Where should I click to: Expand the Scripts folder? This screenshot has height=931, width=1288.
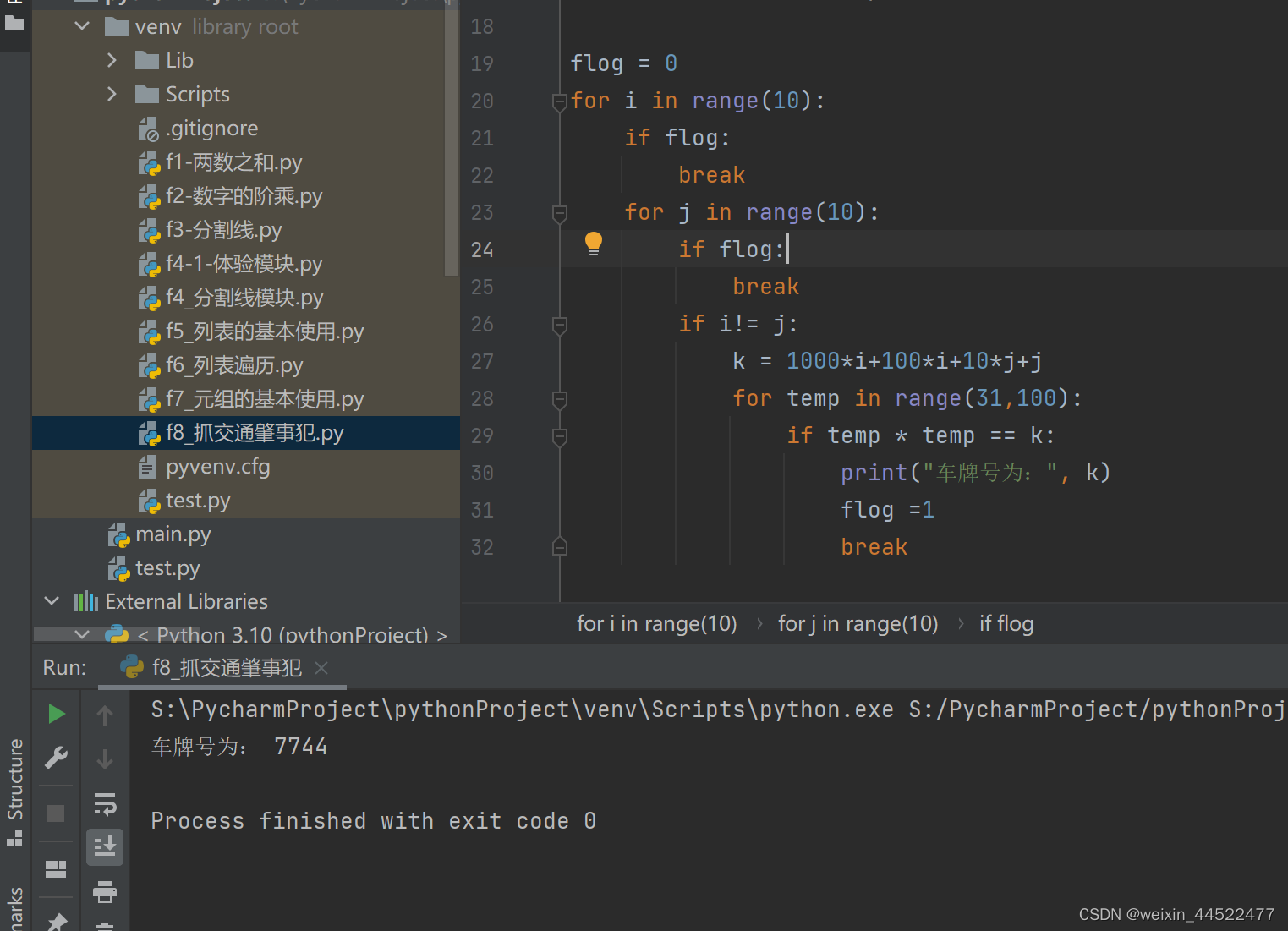(x=112, y=94)
